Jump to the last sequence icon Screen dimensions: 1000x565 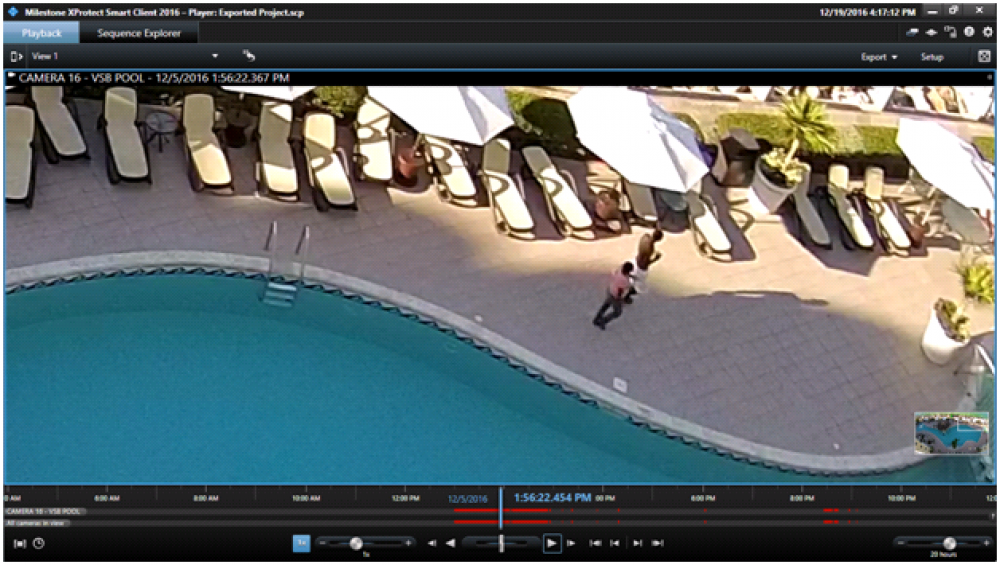pyautogui.click(x=657, y=543)
